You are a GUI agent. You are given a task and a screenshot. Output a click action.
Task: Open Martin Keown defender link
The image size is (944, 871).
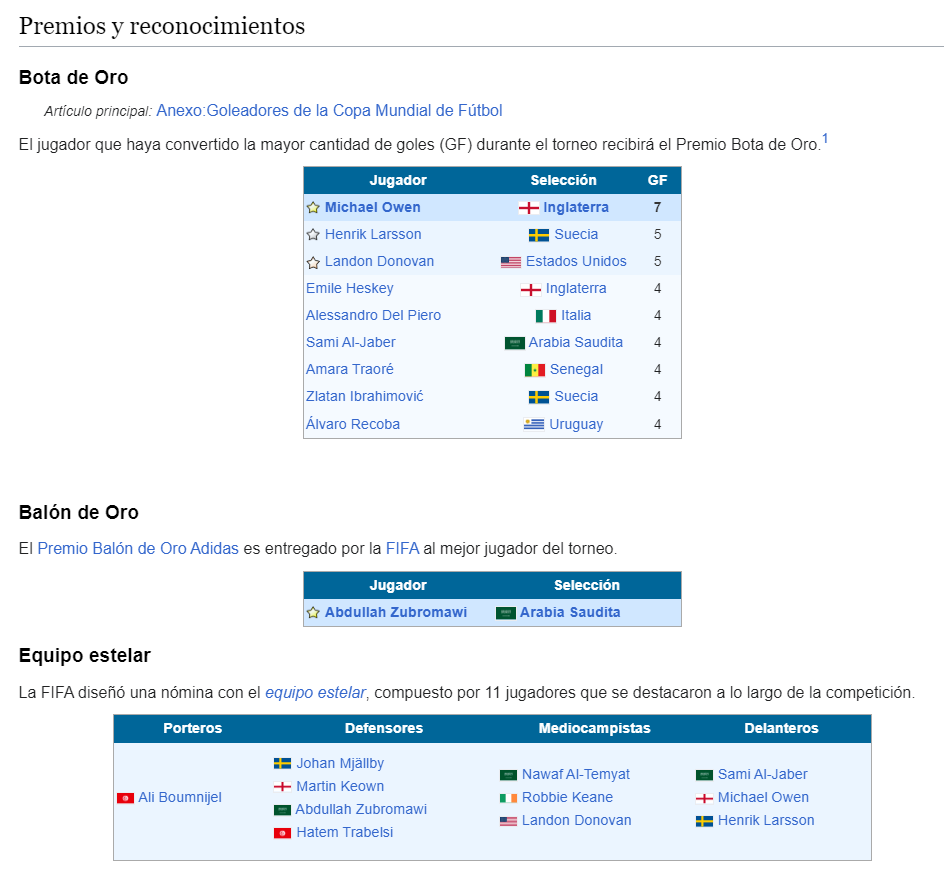click(x=340, y=786)
